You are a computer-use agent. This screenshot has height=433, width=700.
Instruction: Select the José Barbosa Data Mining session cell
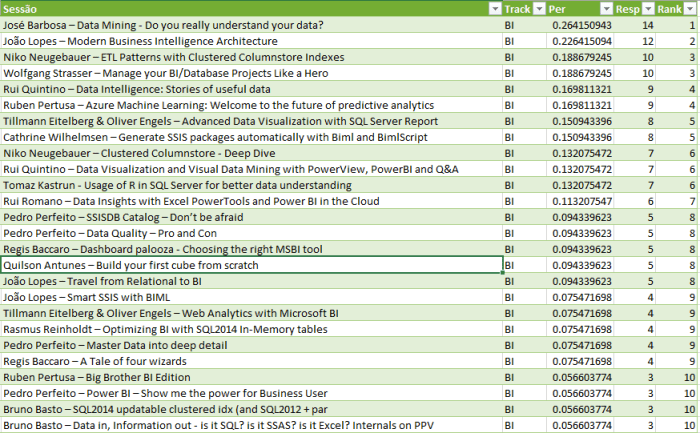pyautogui.click(x=250, y=25)
